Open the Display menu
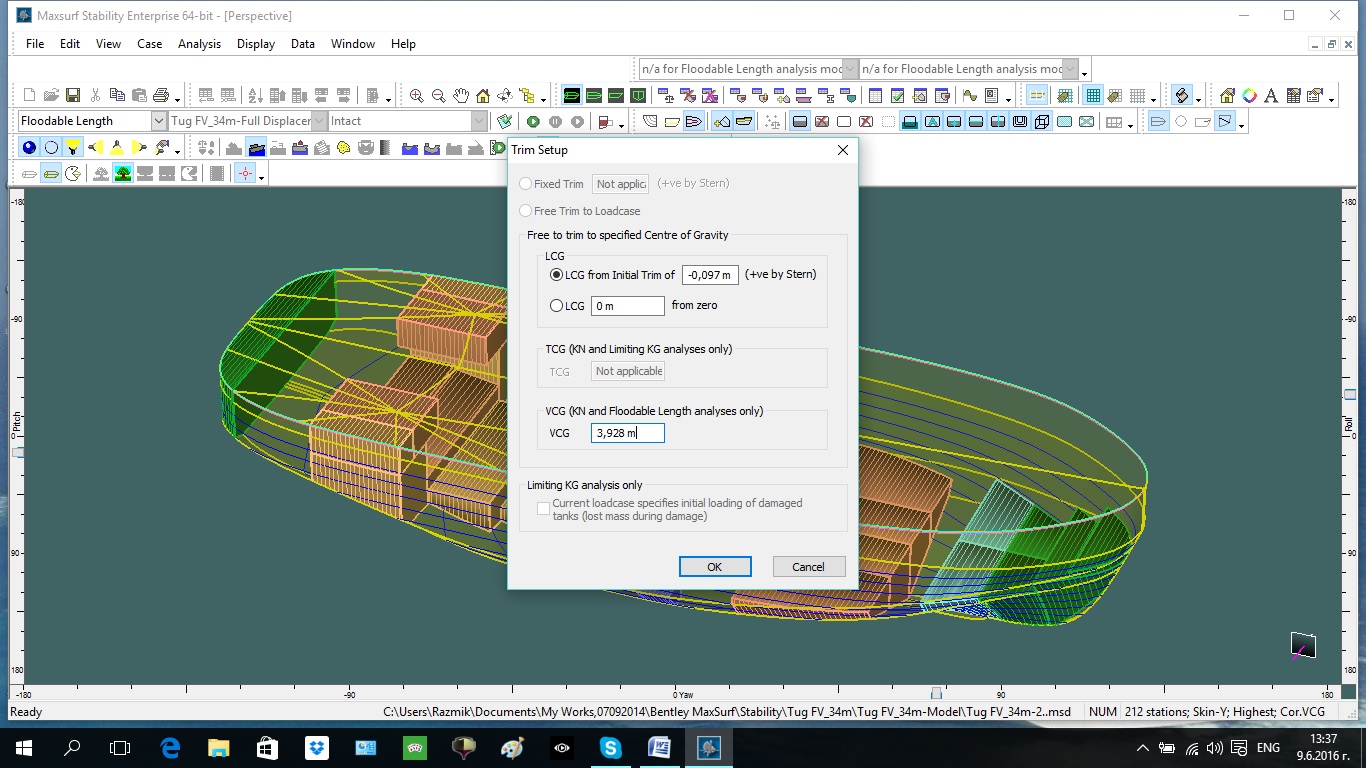This screenshot has height=768, width=1366. (256, 44)
